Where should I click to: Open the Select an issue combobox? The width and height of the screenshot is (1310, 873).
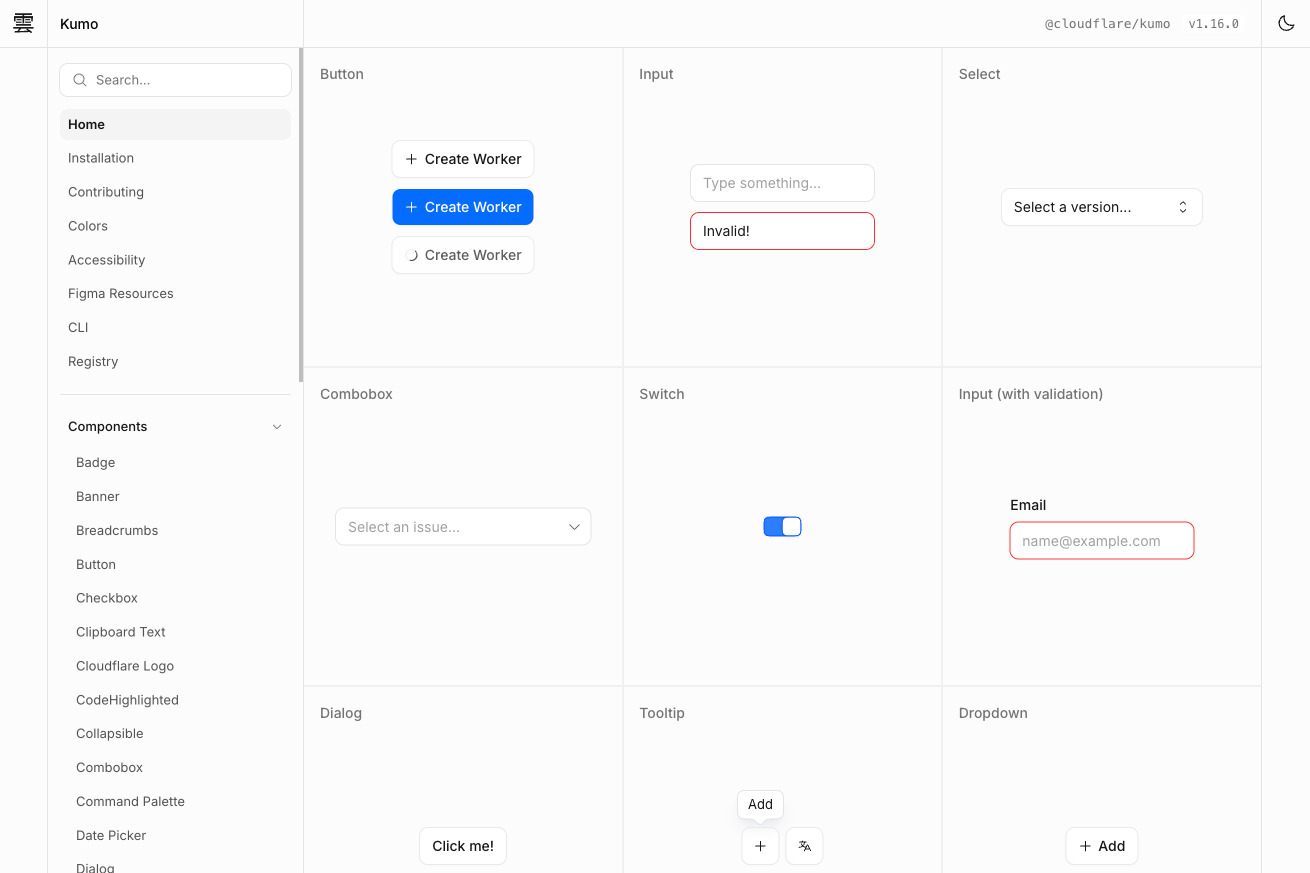[463, 527]
